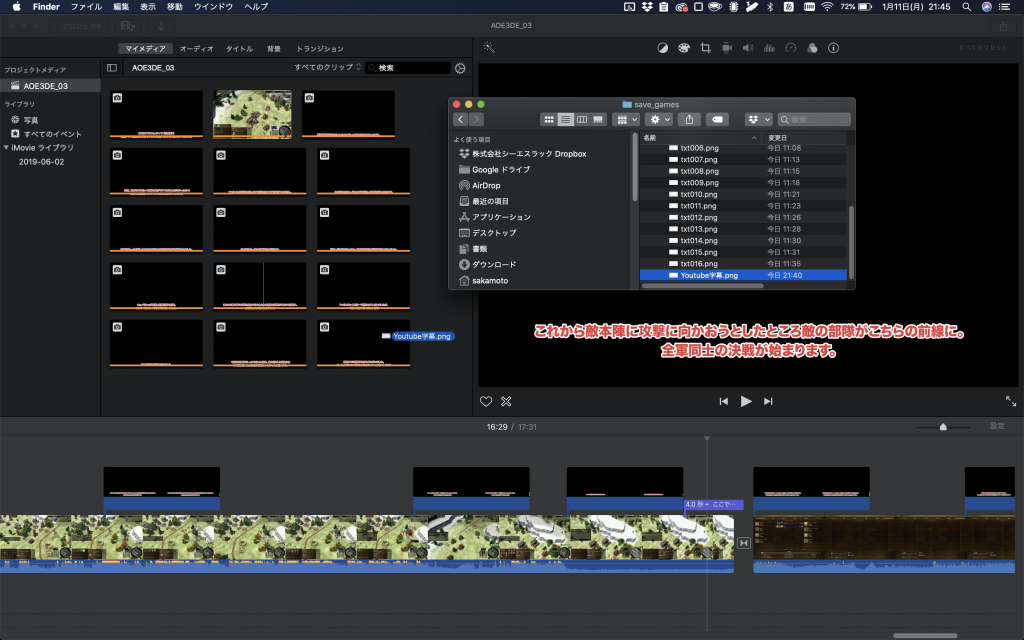Open Siri from the menu bar

tap(987, 7)
